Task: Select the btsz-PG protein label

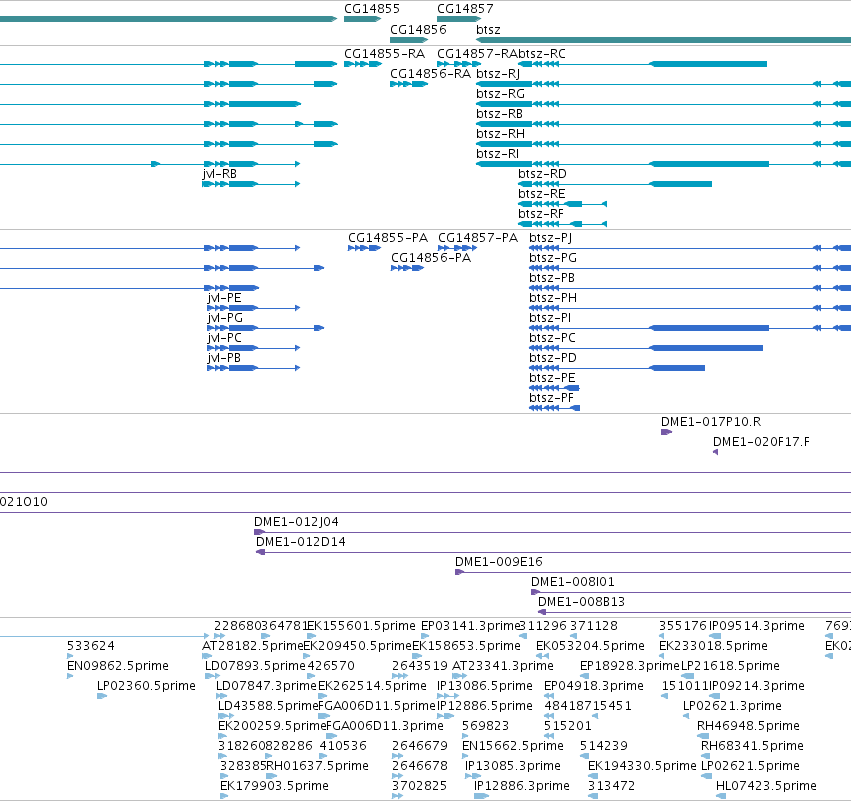Action: pyautogui.click(x=552, y=258)
